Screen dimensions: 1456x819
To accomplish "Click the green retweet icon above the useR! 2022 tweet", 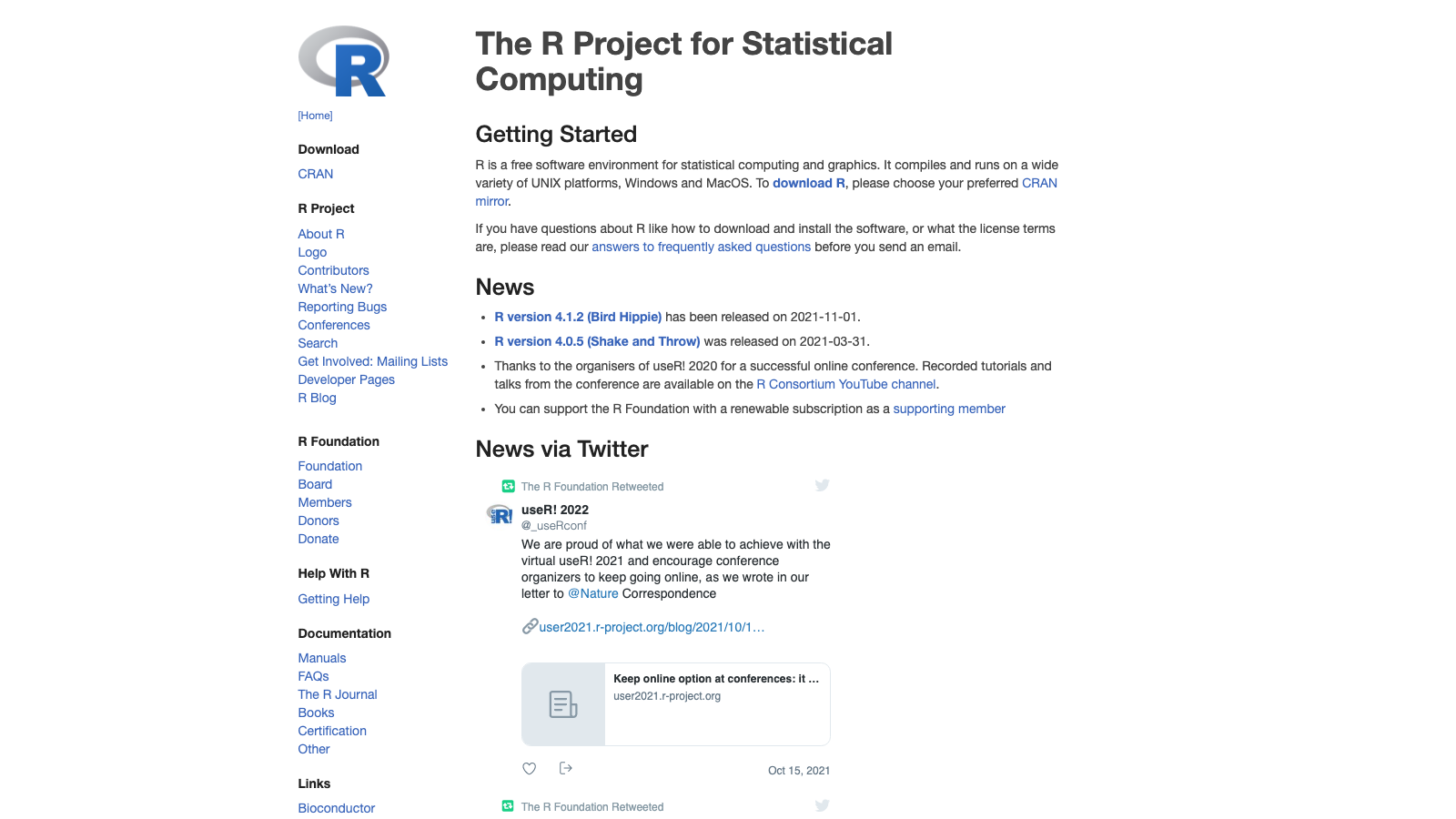I will point(509,486).
